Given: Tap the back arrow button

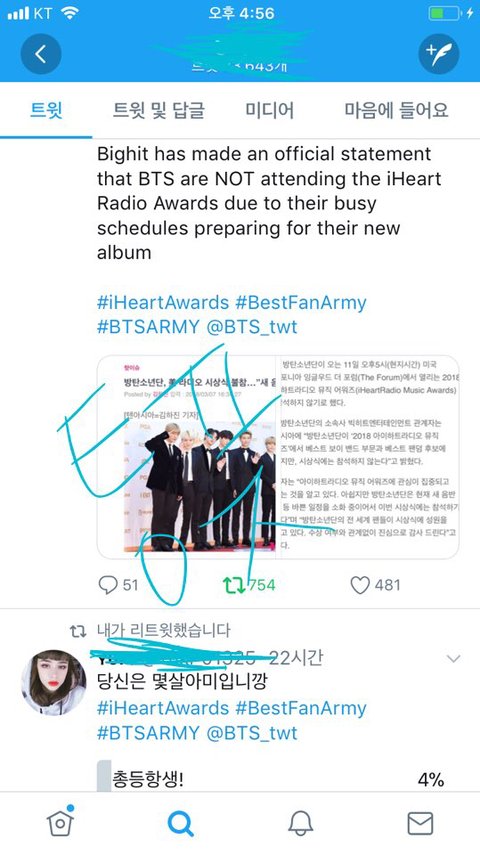Looking at the screenshot, I should coord(40,54).
